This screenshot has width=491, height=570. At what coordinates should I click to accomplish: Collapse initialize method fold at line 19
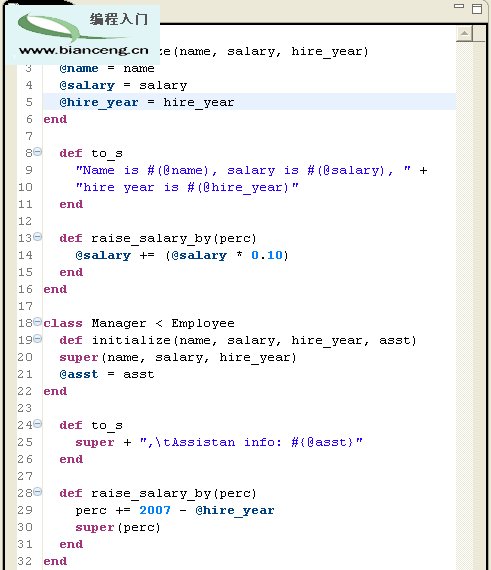click(37, 339)
